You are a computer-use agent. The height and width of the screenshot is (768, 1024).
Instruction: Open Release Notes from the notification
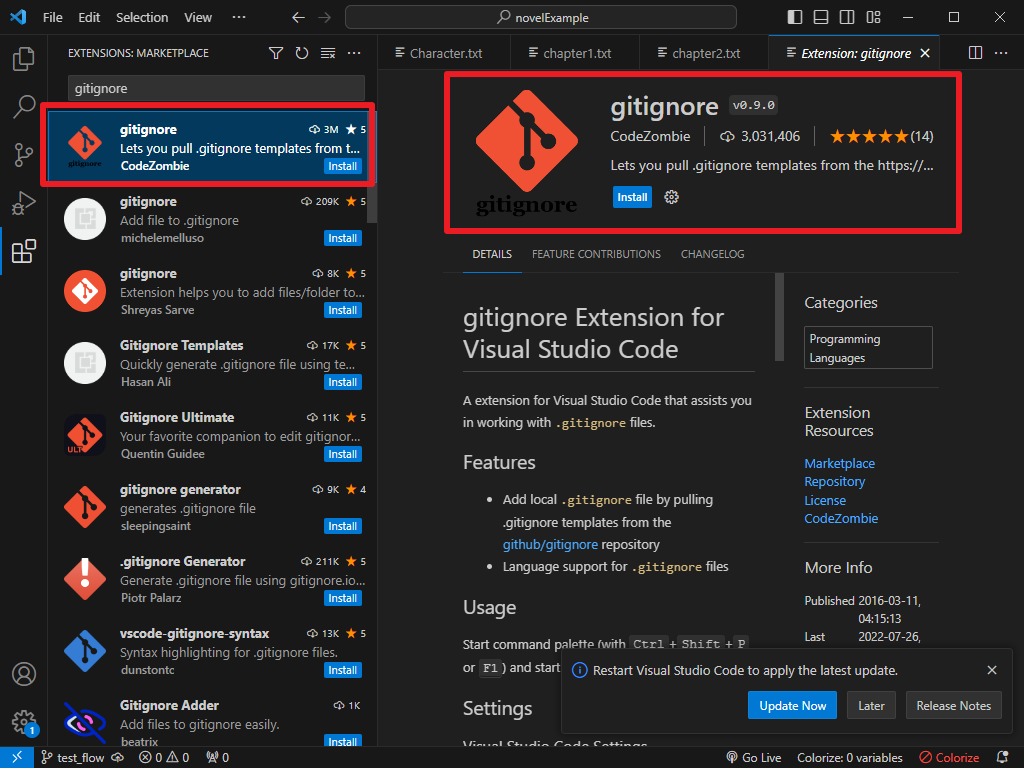[953, 705]
